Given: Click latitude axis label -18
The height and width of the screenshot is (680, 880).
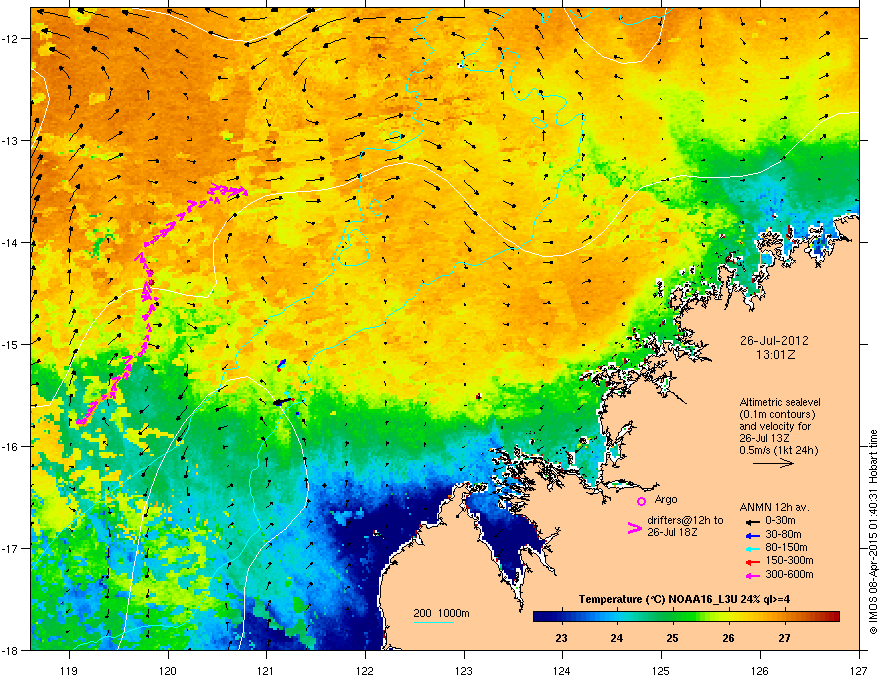Looking at the screenshot, I should pyautogui.click(x=11, y=650).
